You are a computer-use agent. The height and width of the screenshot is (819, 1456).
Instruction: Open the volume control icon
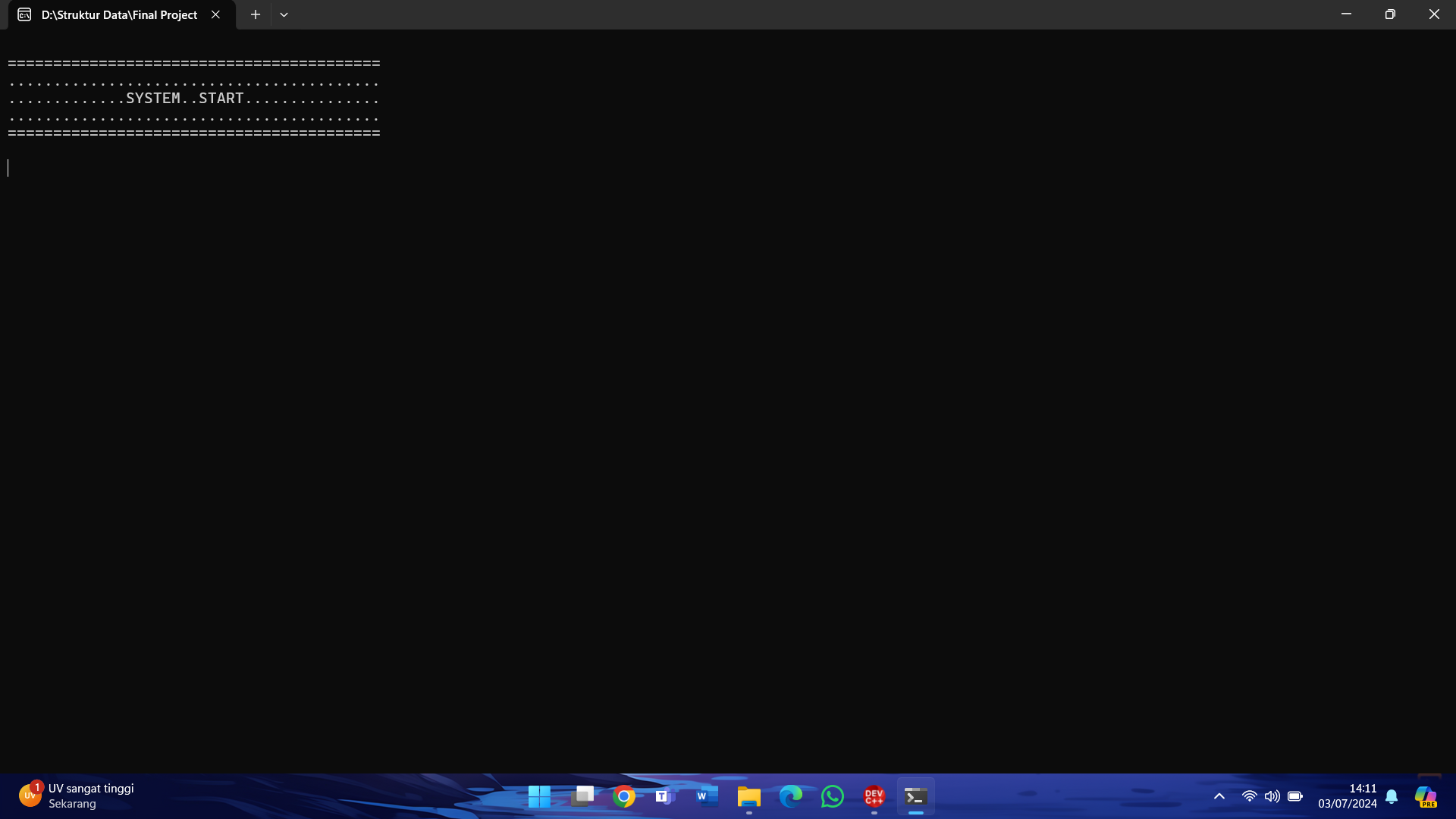(1272, 796)
